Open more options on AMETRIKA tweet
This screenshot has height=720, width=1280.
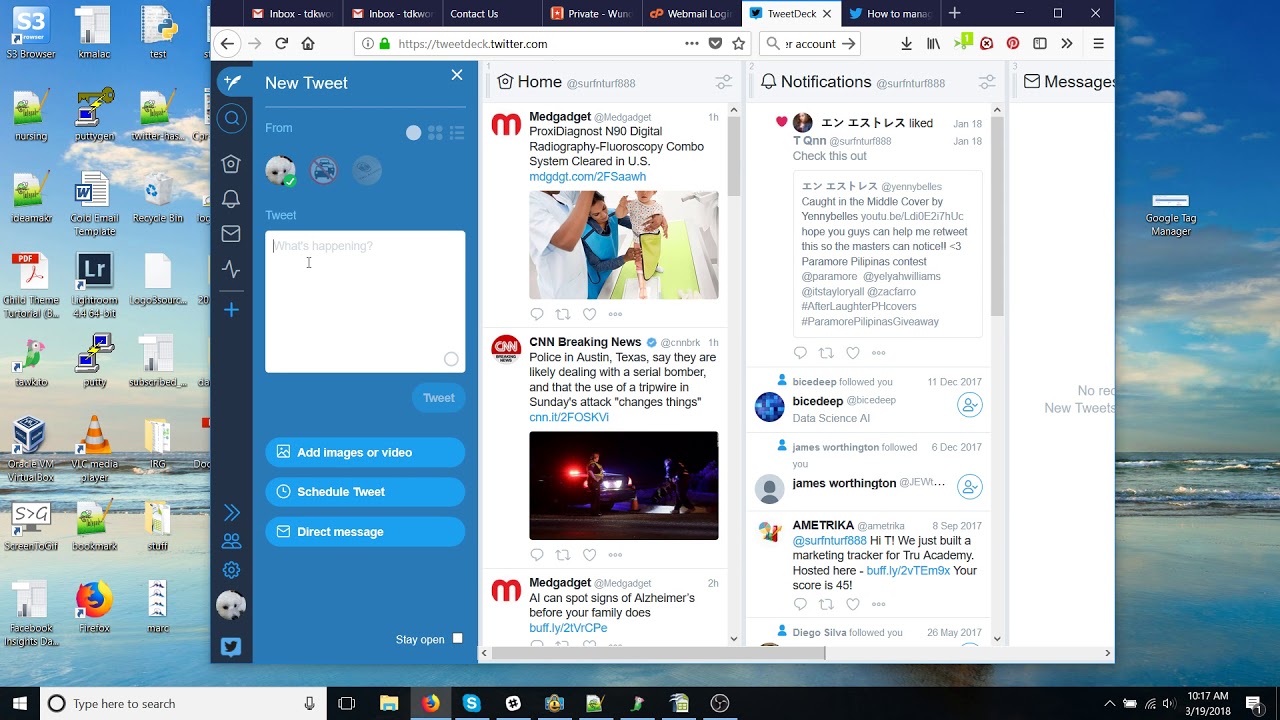pos(878,604)
